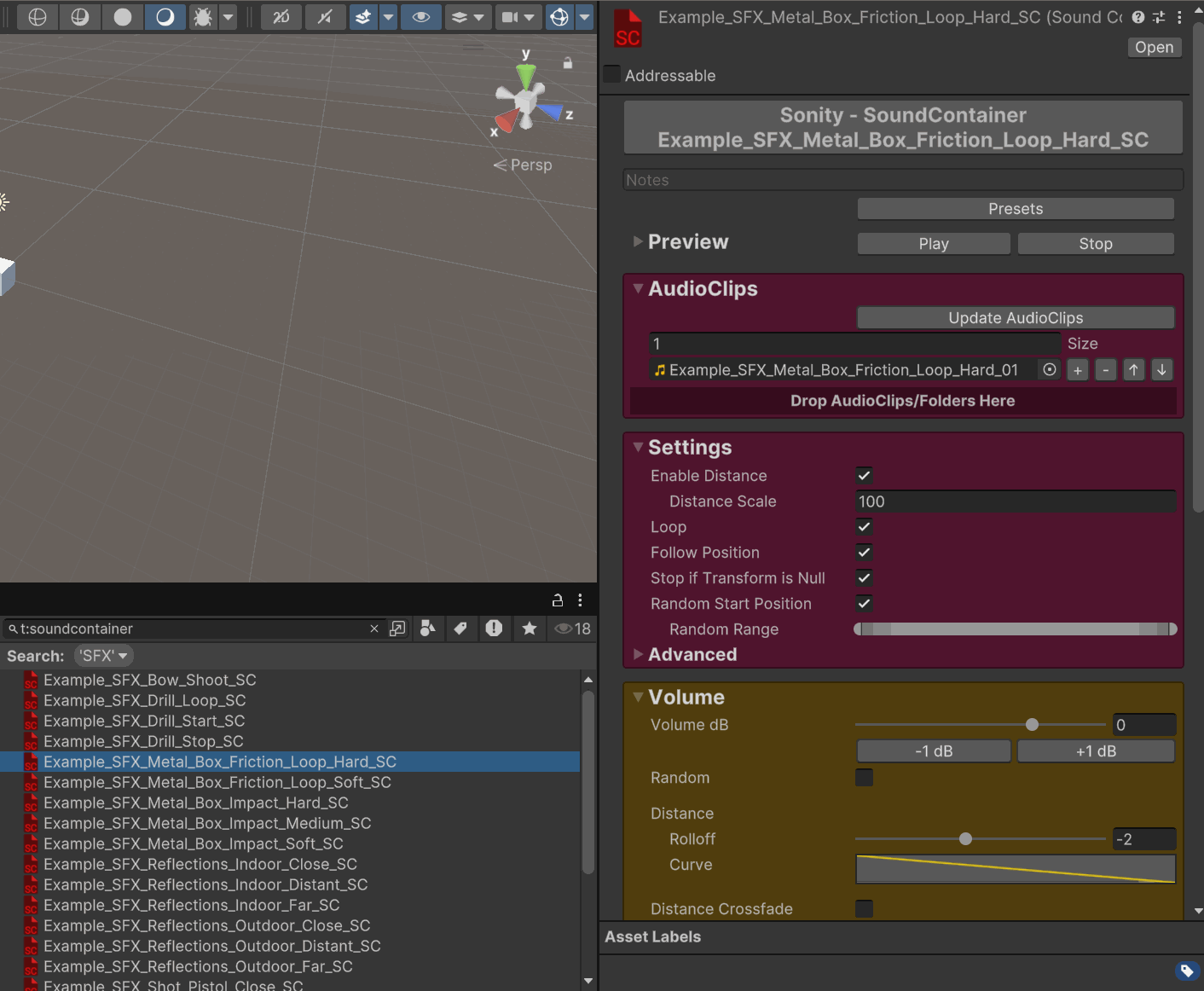Toggle scene effects (skybox/fx) icon
This screenshot has width=1204, height=991.
(x=363, y=17)
